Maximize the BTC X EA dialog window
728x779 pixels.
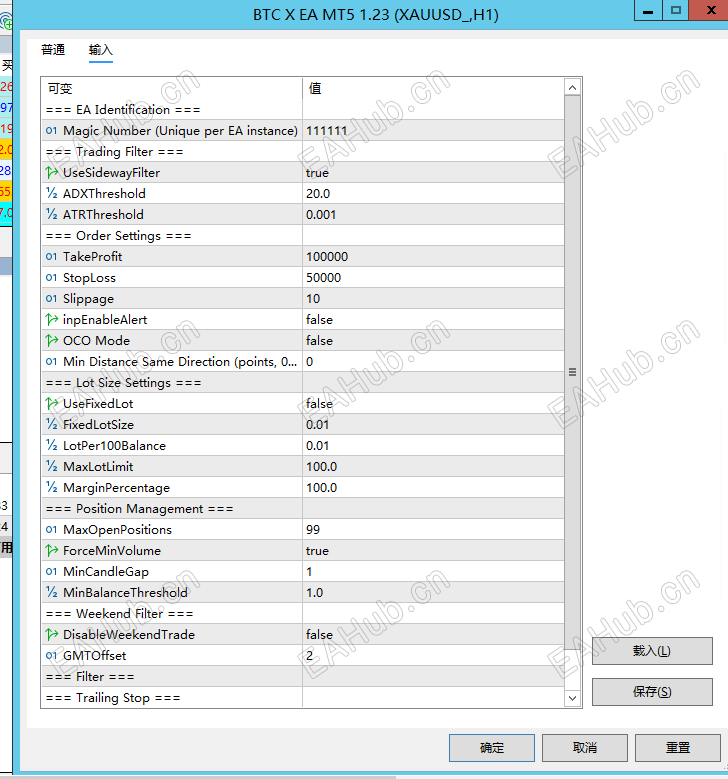(675, 10)
